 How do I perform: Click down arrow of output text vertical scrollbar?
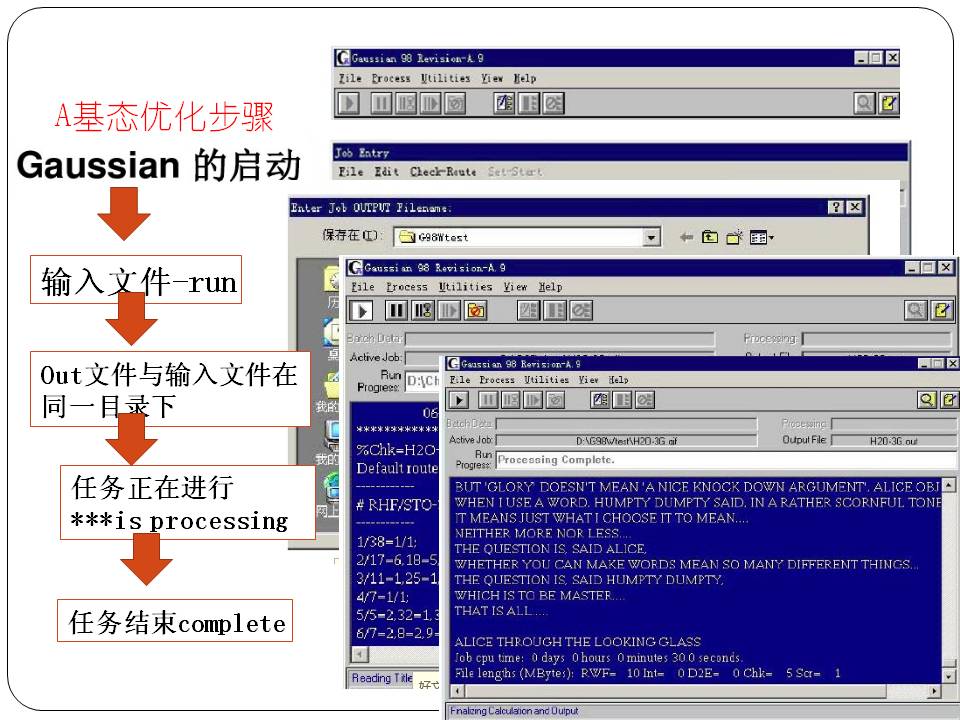click(948, 677)
